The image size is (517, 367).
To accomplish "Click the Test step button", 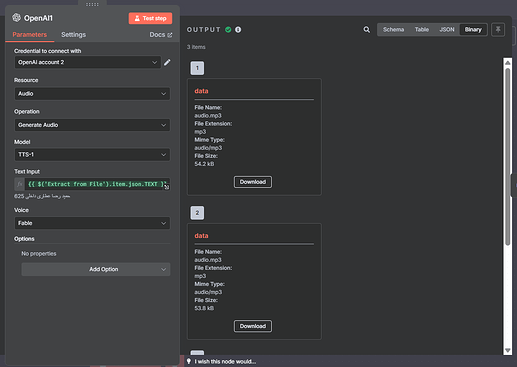I will (x=150, y=18).
